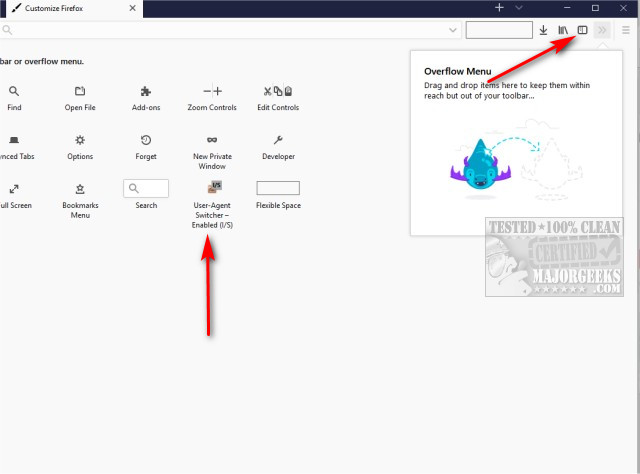Viewport: 640px width, 474px height.
Task: Select the Add-ons puzzle icon
Action: [146, 91]
